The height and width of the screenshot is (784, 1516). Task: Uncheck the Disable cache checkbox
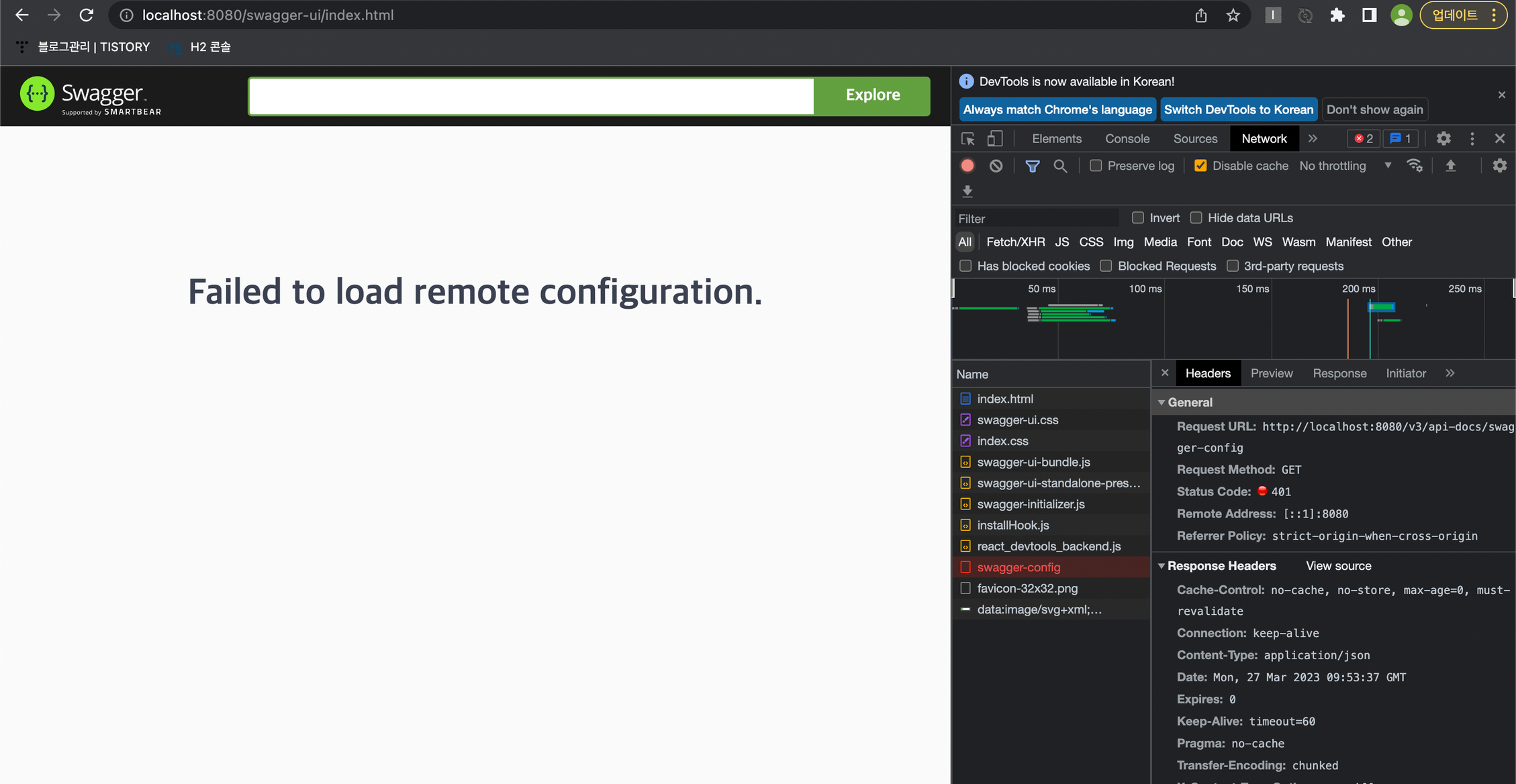click(x=1200, y=166)
